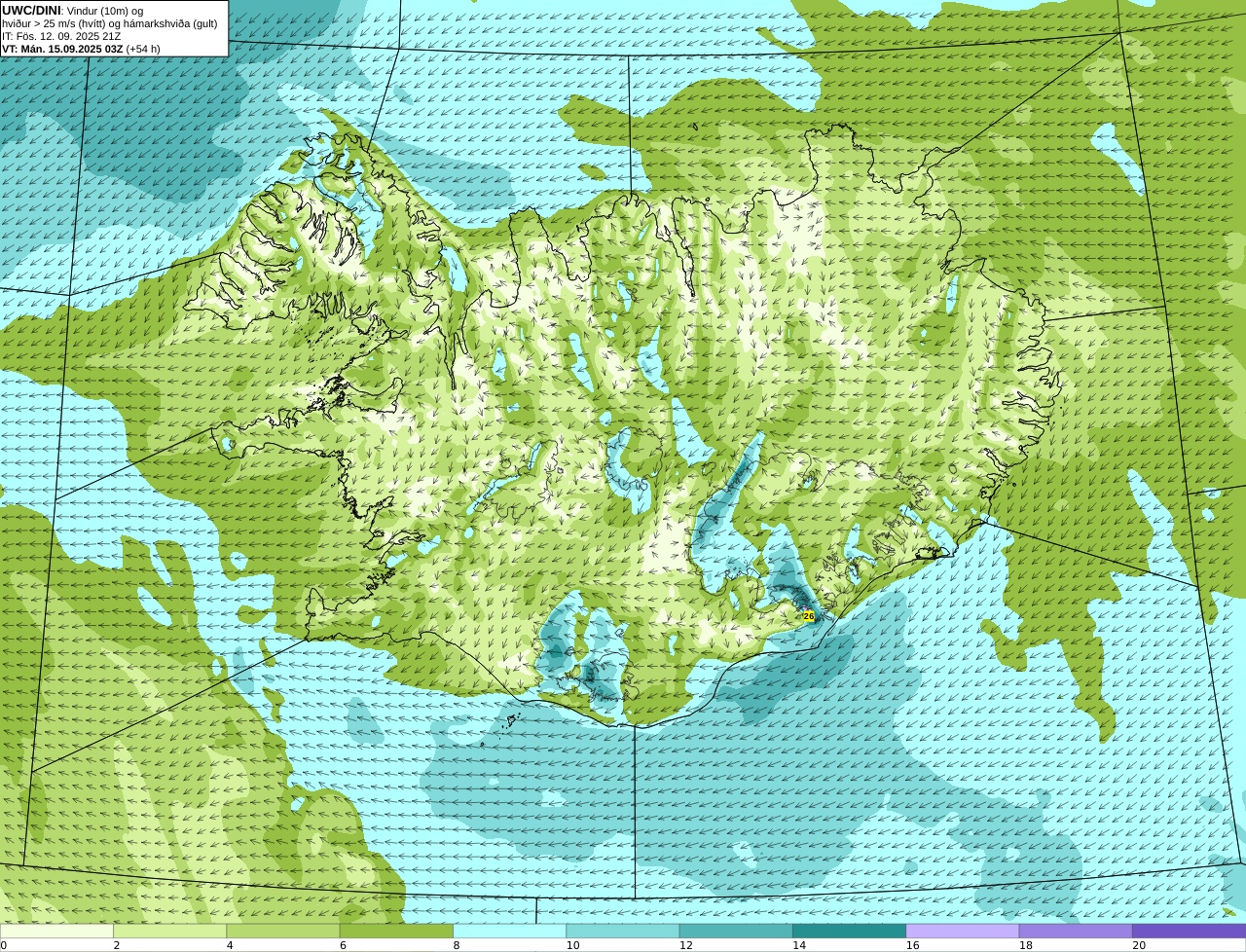Click the legend scale label 18

(x=1025, y=945)
